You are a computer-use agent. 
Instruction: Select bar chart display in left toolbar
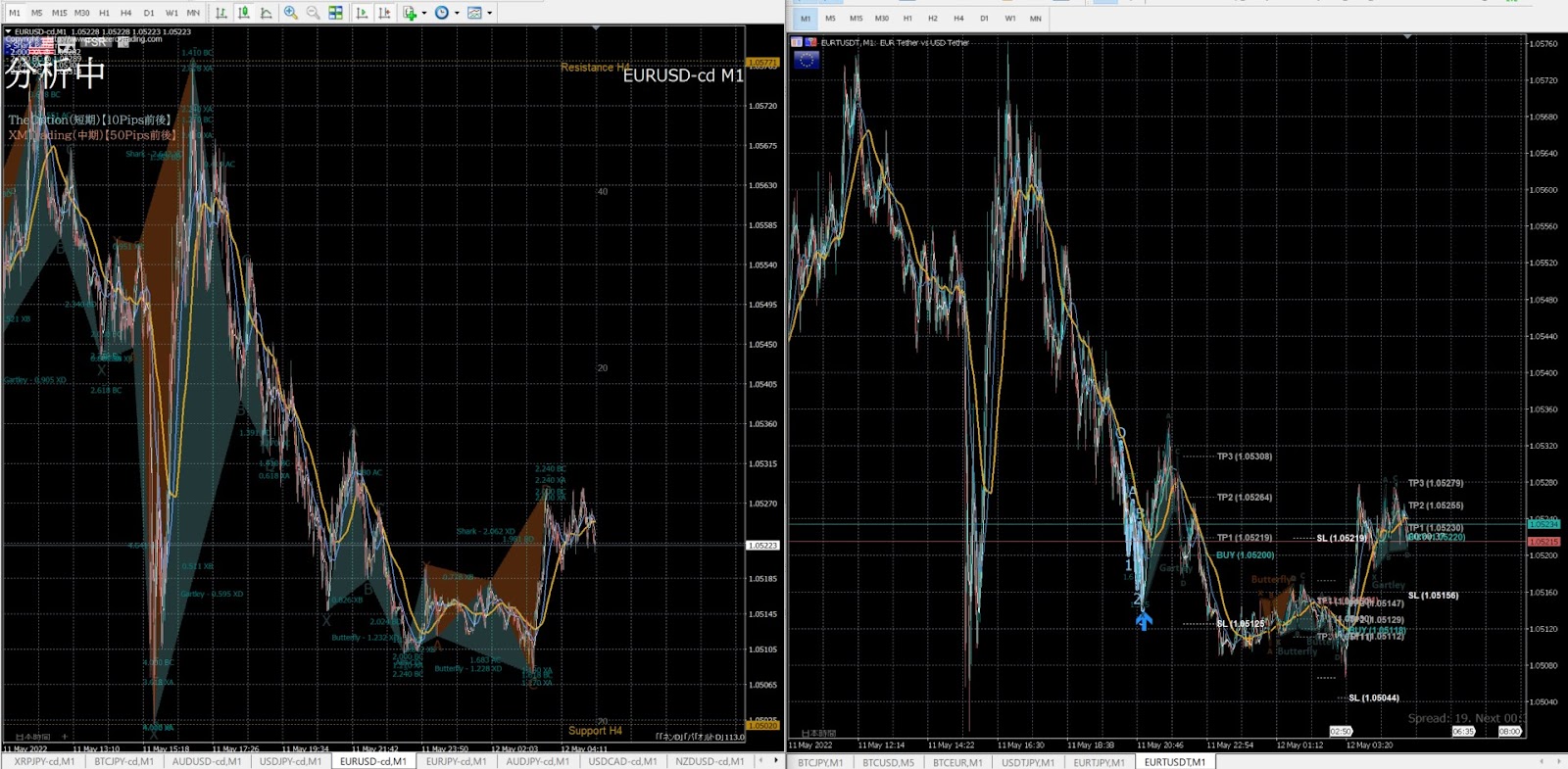[221, 13]
